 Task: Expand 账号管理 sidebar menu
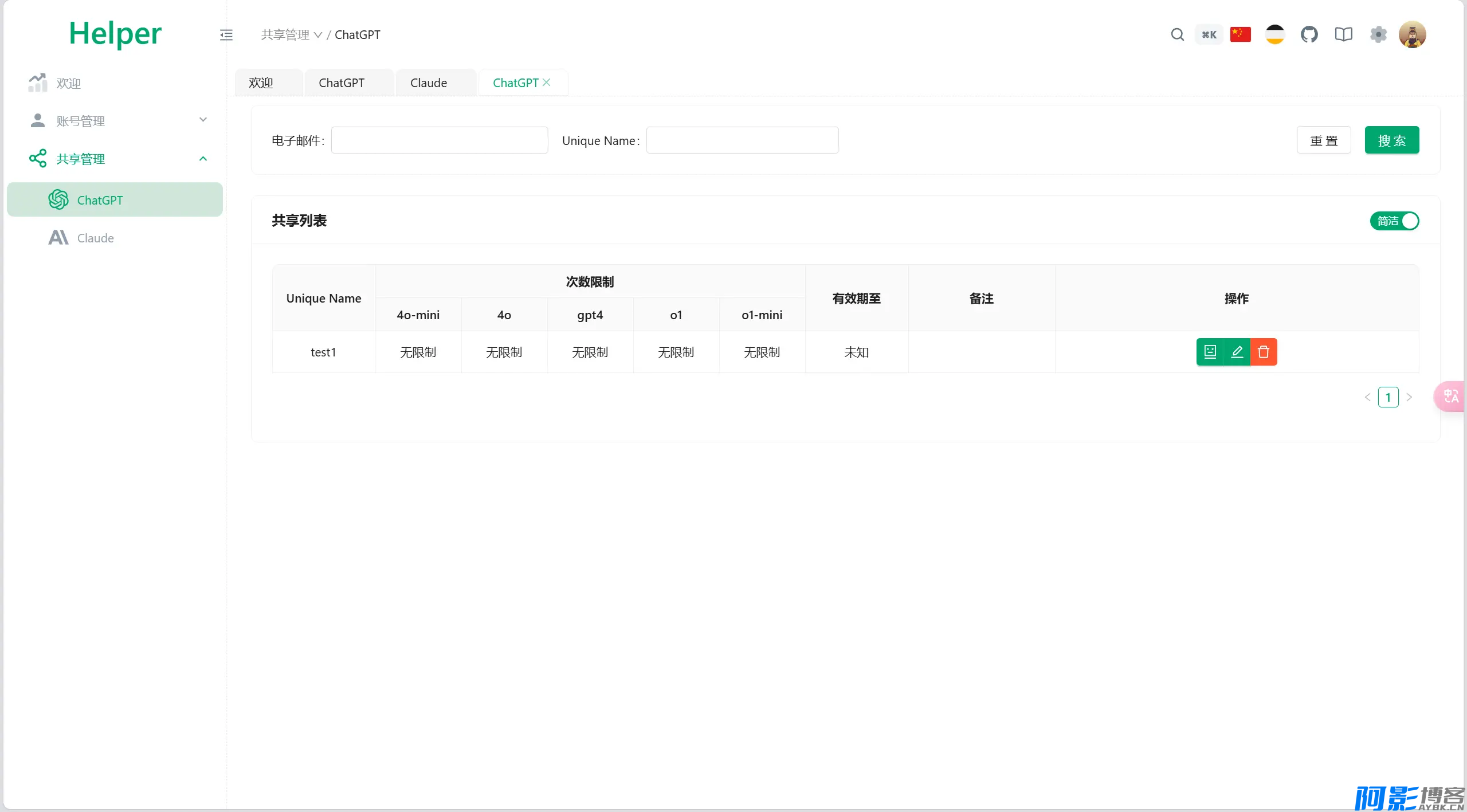(115, 121)
